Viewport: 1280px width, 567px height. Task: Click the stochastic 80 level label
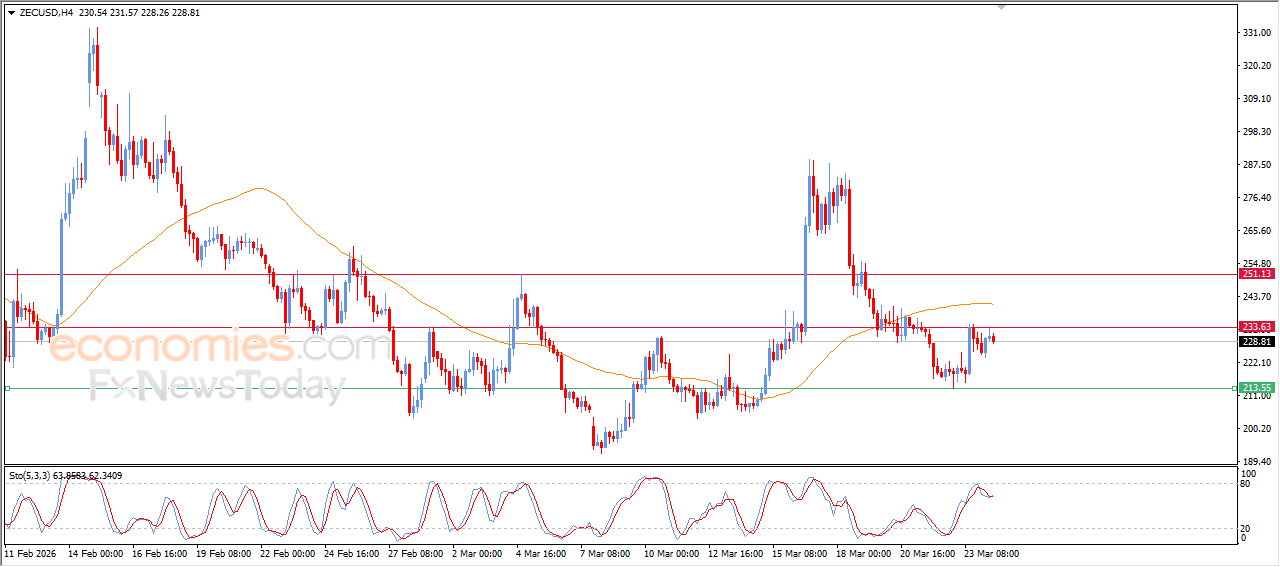[1246, 484]
